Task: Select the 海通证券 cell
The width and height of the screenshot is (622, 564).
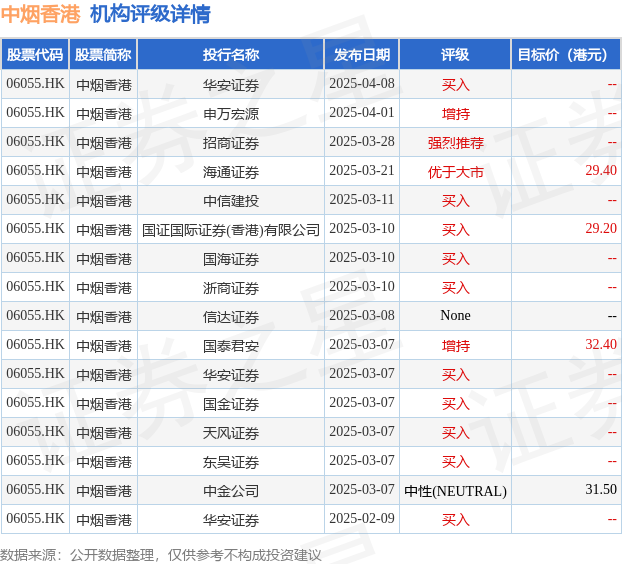Action: [x=231, y=172]
